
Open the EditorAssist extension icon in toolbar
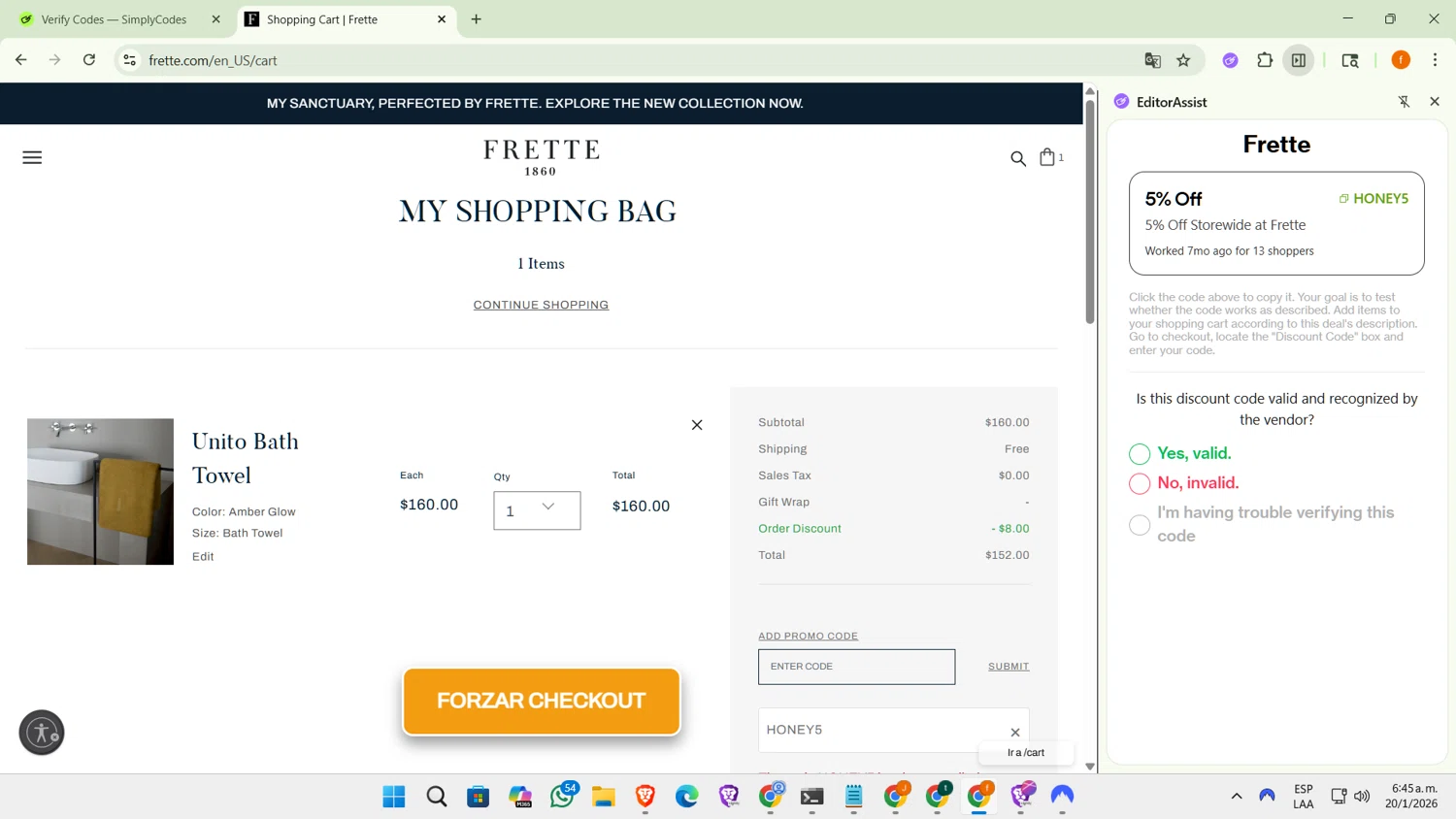1230,60
